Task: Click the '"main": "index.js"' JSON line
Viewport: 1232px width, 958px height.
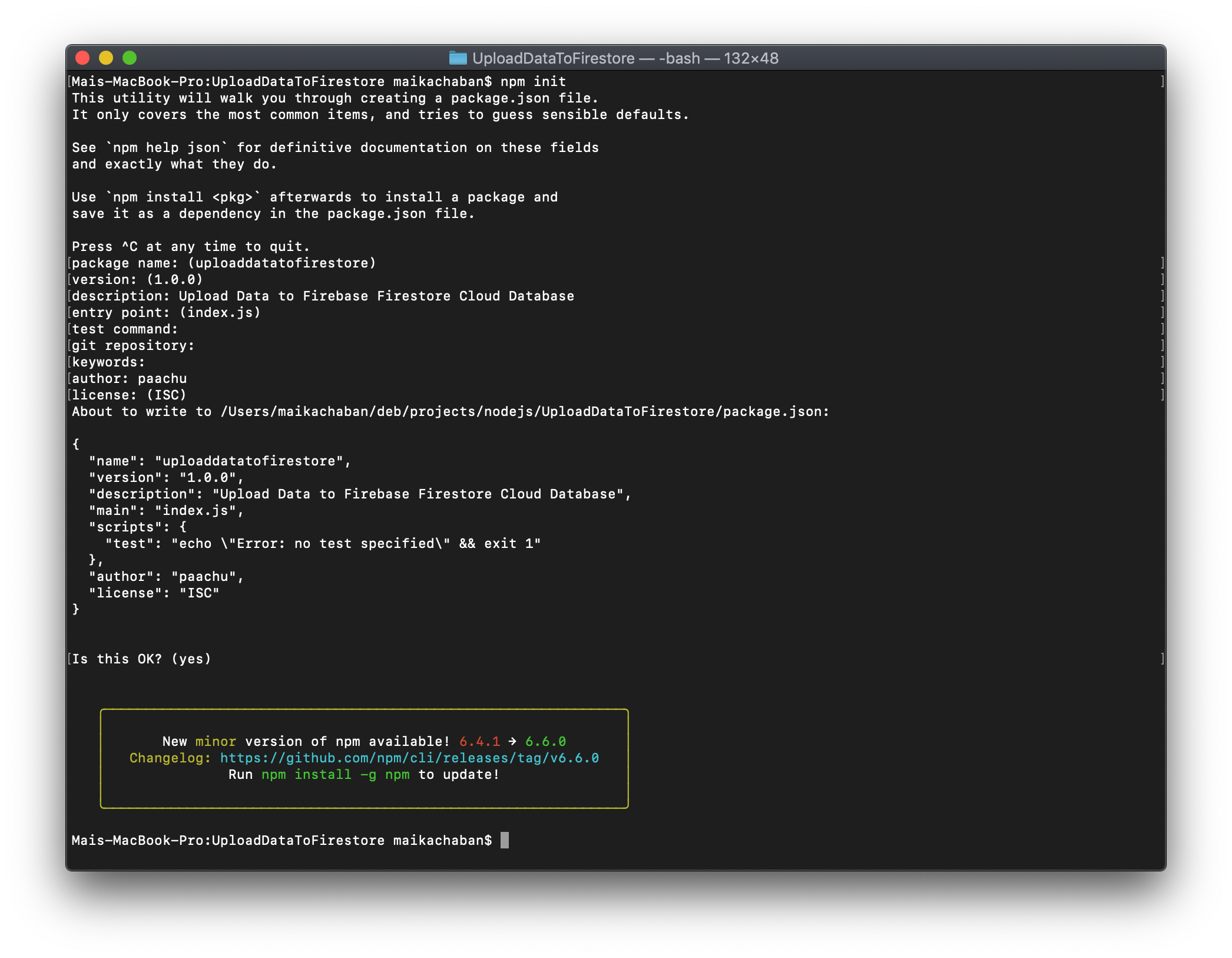Action: pyautogui.click(x=166, y=511)
